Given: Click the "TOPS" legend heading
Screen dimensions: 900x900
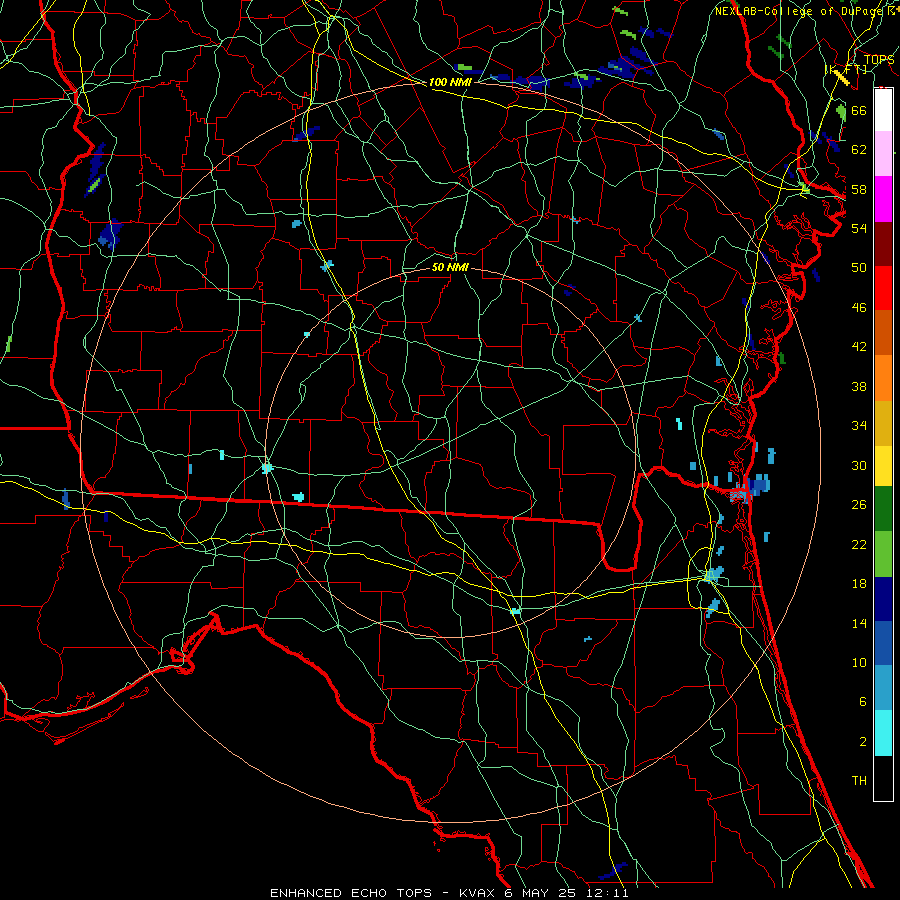Looking at the screenshot, I should (x=879, y=60).
